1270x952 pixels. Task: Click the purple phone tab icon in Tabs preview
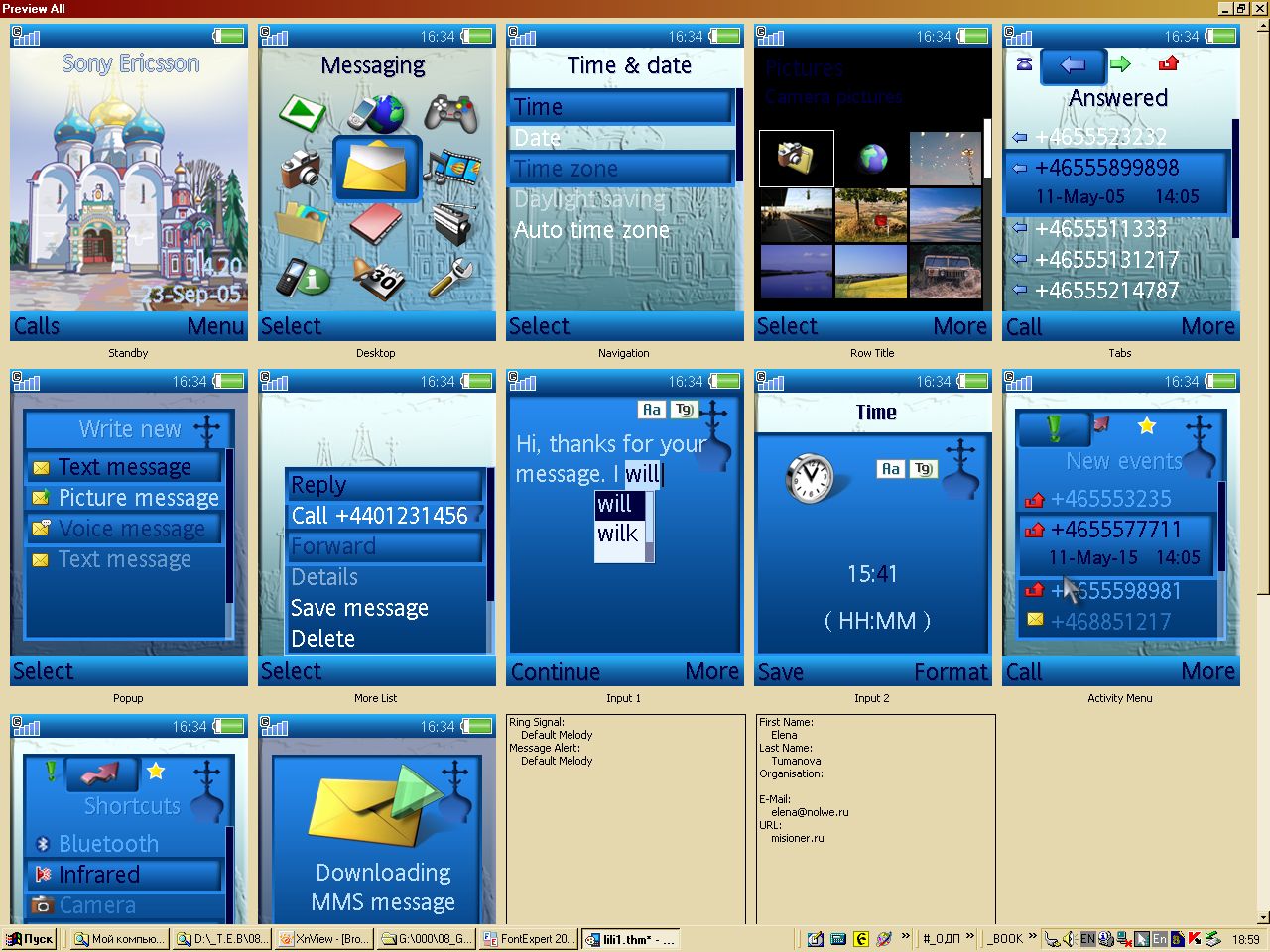click(x=1025, y=64)
